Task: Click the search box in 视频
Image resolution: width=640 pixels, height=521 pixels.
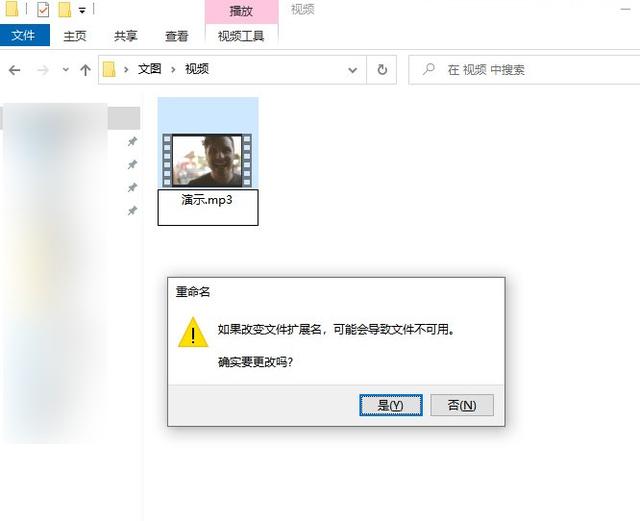Action: click(524, 70)
